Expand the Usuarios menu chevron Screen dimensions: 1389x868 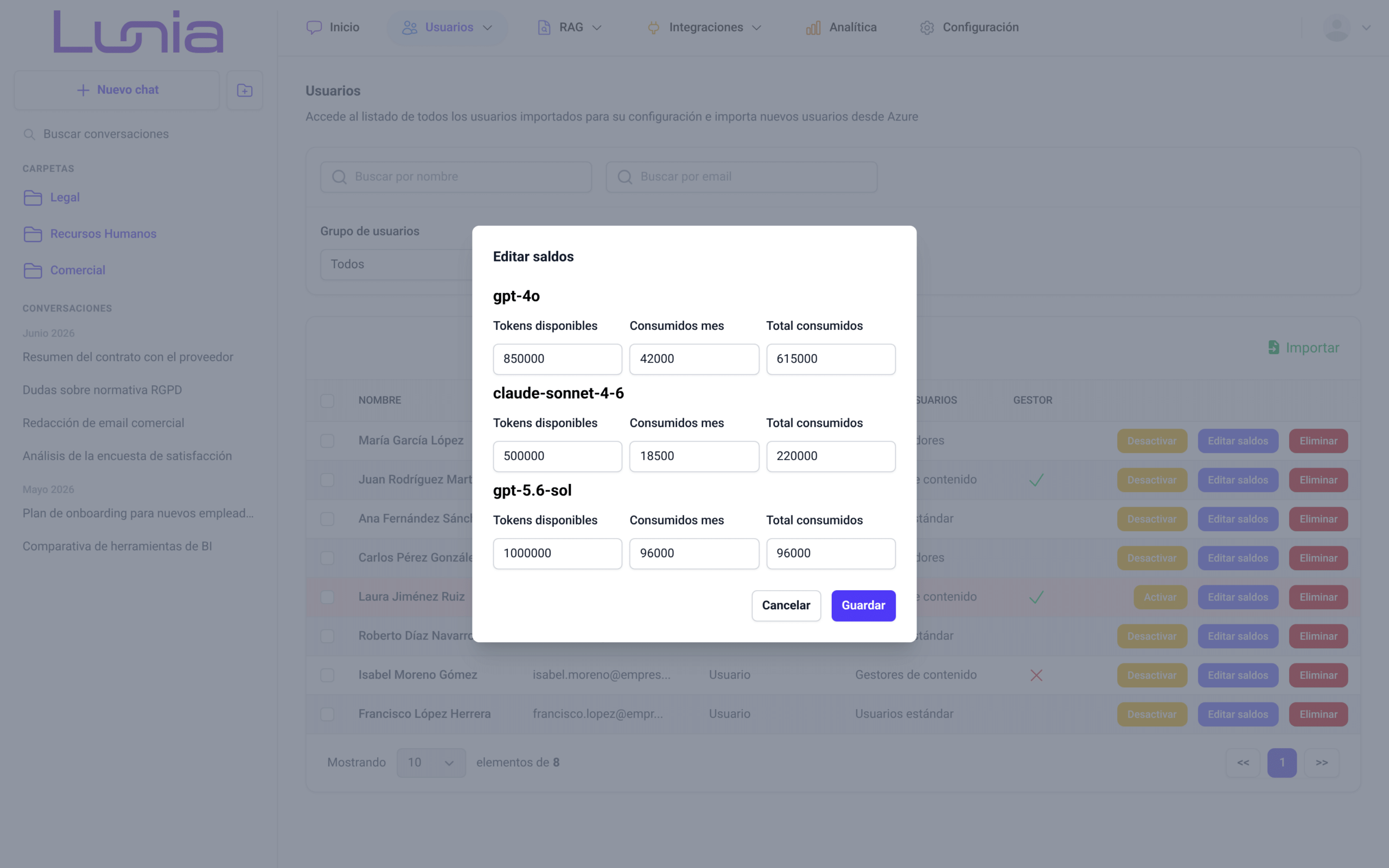pos(487,28)
